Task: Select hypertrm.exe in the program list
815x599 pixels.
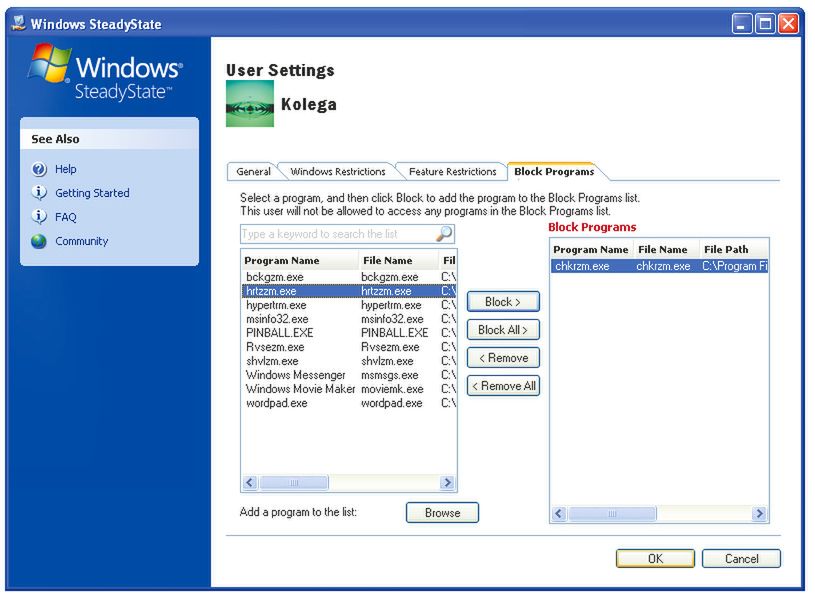Action: [349, 305]
